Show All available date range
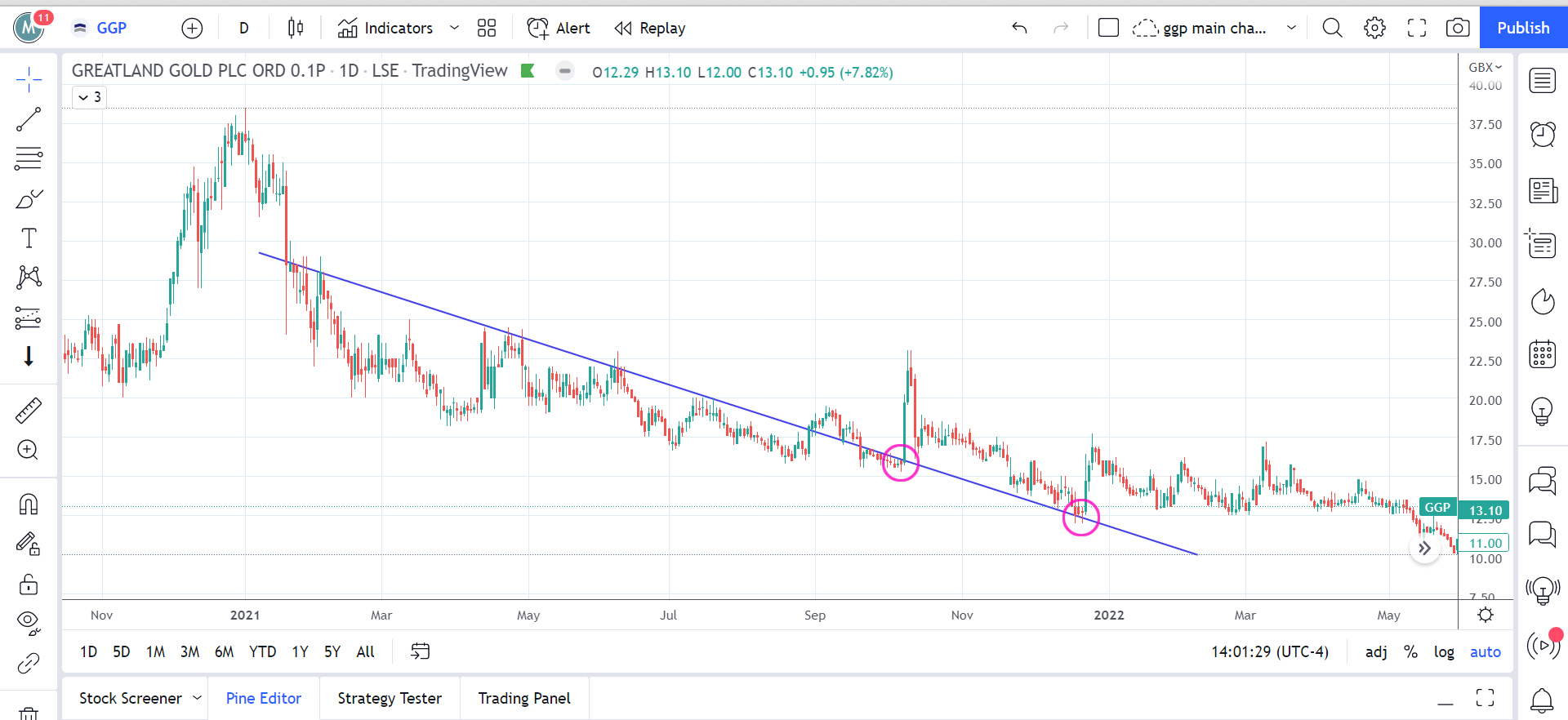Image resolution: width=1568 pixels, height=720 pixels. click(366, 651)
